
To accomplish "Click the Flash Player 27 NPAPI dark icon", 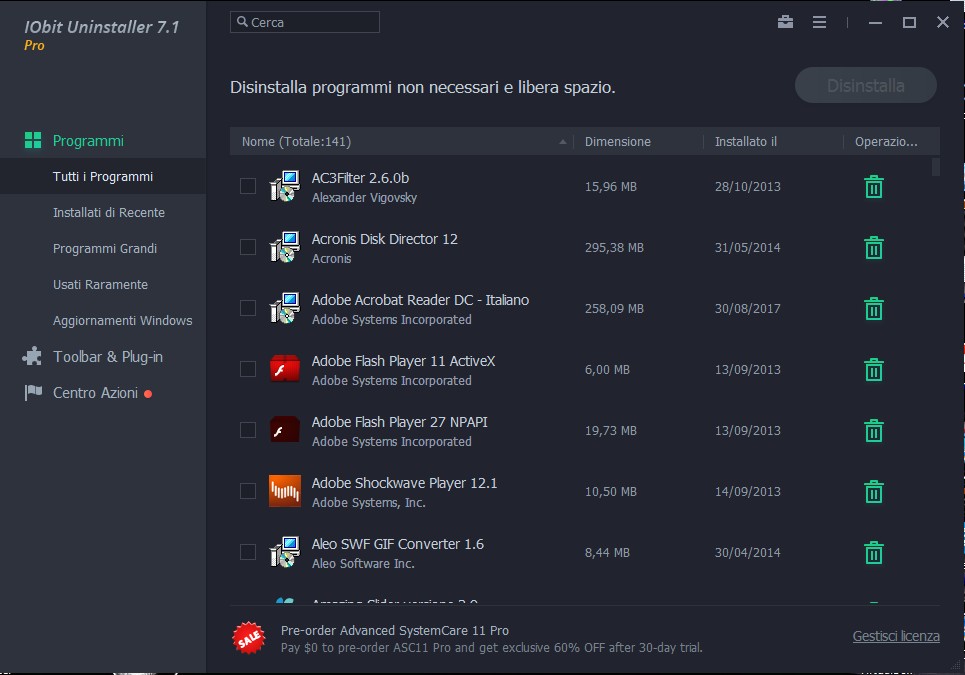I will click(x=285, y=430).
